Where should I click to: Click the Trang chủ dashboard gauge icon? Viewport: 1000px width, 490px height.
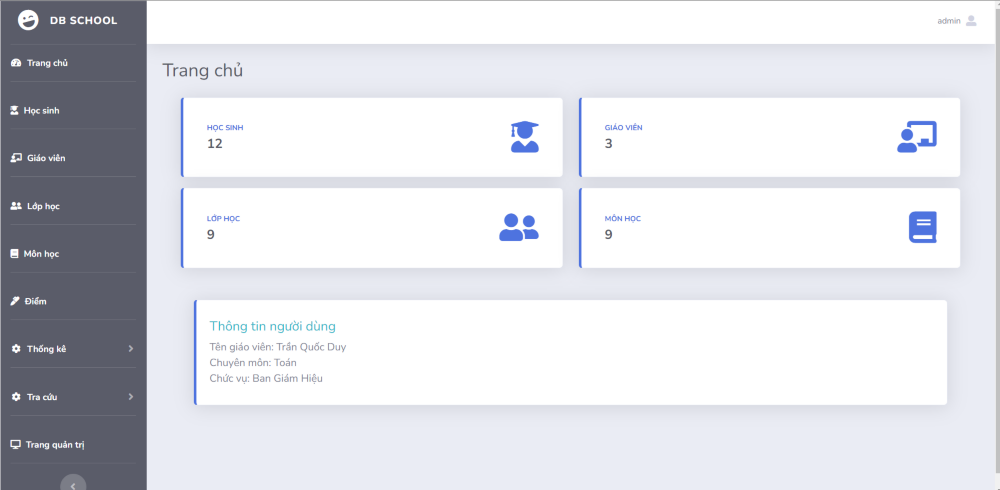(x=17, y=63)
